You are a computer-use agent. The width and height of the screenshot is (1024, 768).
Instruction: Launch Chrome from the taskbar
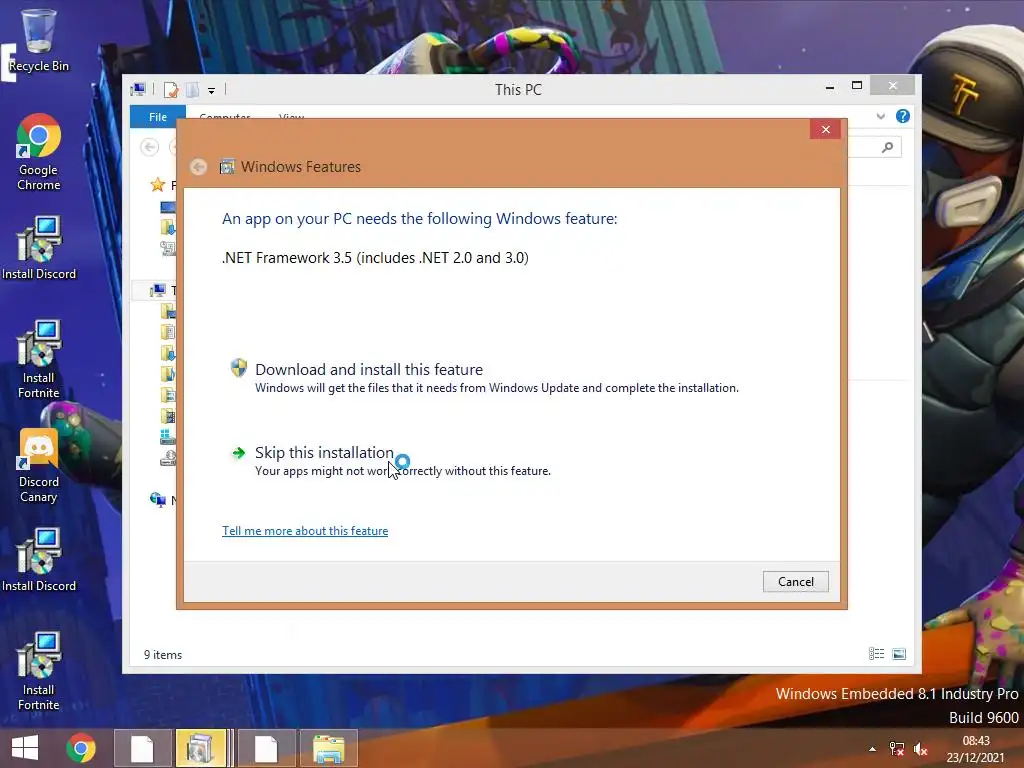81,748
